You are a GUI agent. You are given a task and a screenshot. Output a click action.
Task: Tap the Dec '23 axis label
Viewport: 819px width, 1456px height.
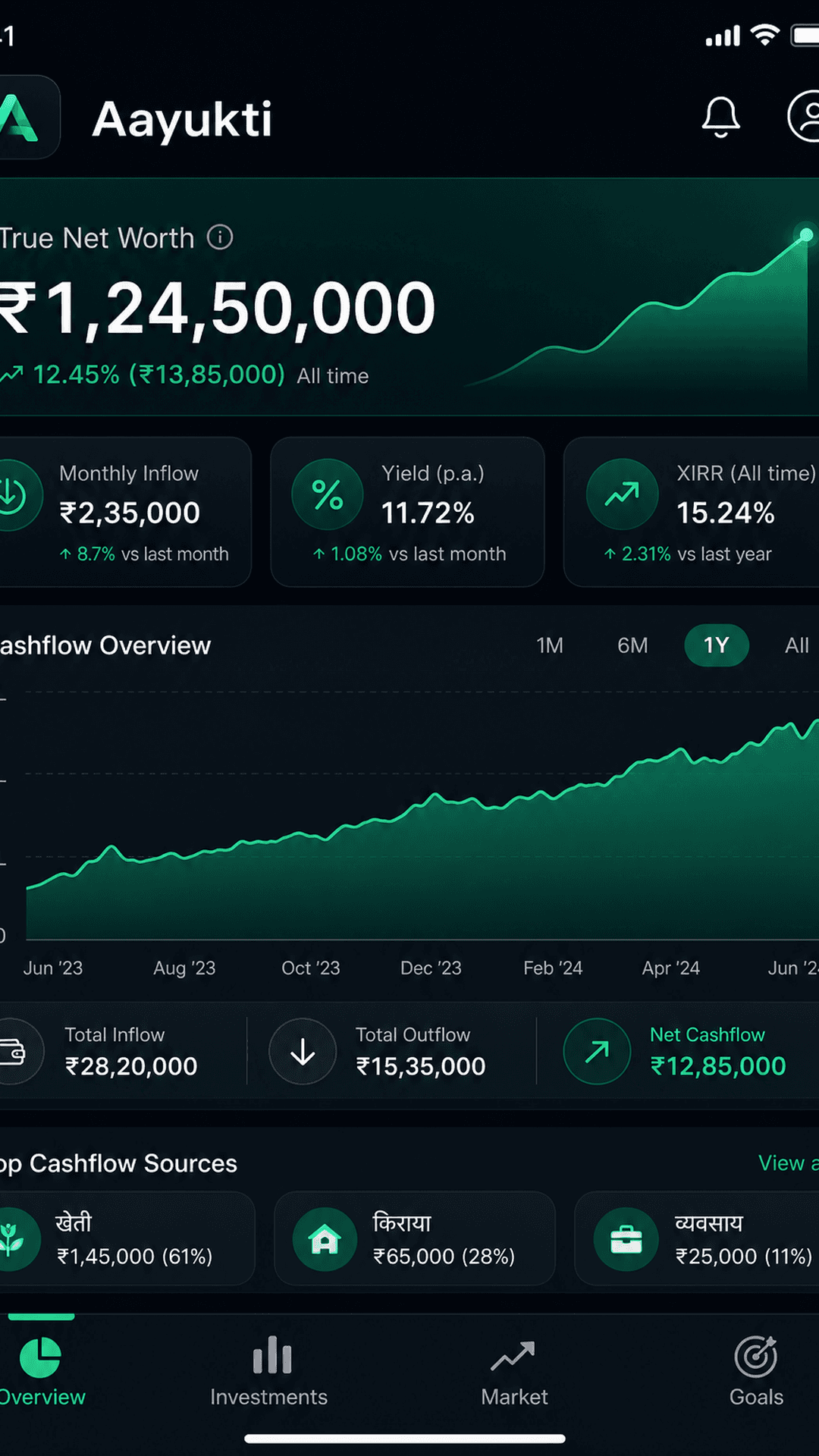tap(431, 968)
